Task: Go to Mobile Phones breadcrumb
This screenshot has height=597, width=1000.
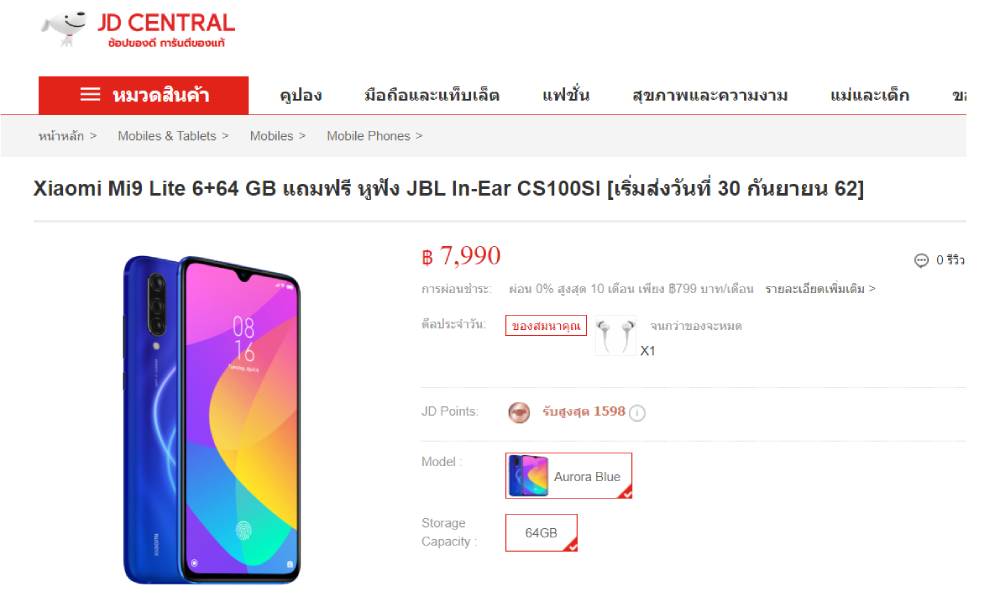Action: click(x=368, y=136)
